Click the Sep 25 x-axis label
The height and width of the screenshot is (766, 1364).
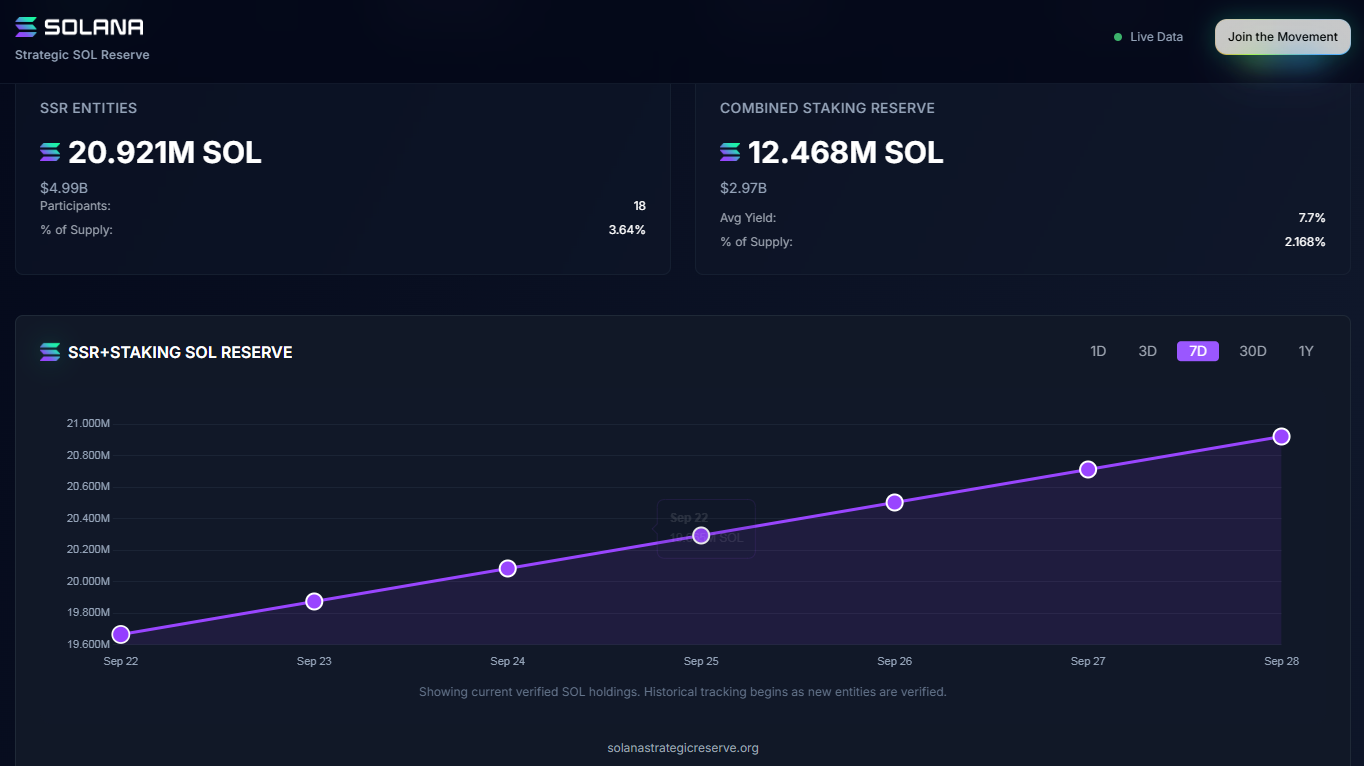point(701,661)
